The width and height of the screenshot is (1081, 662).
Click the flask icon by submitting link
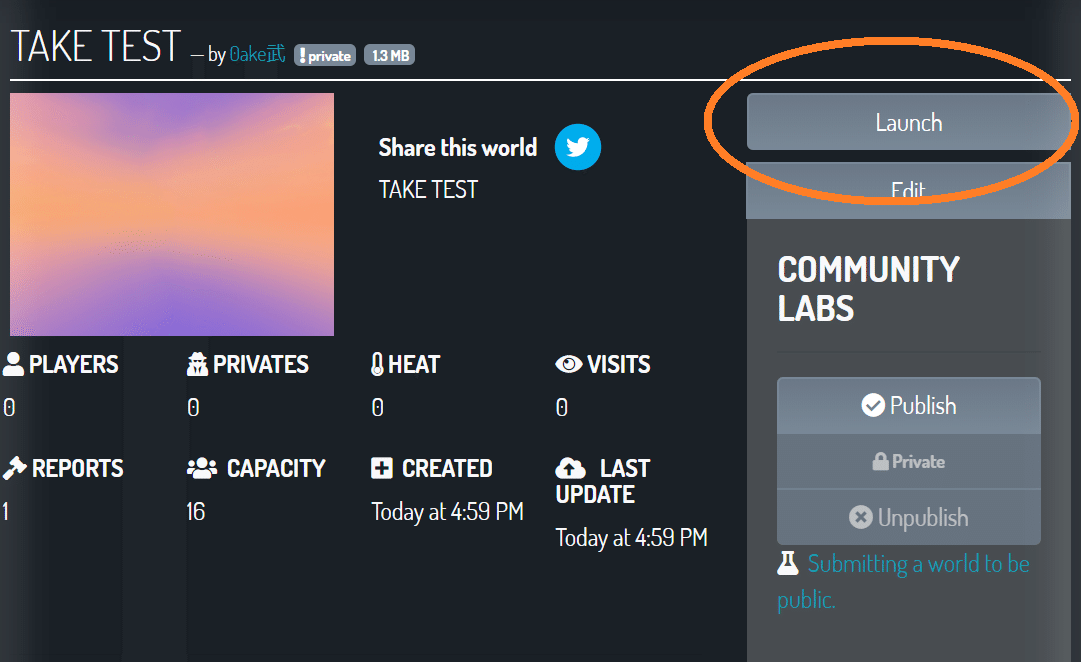[x=788, y=564]
